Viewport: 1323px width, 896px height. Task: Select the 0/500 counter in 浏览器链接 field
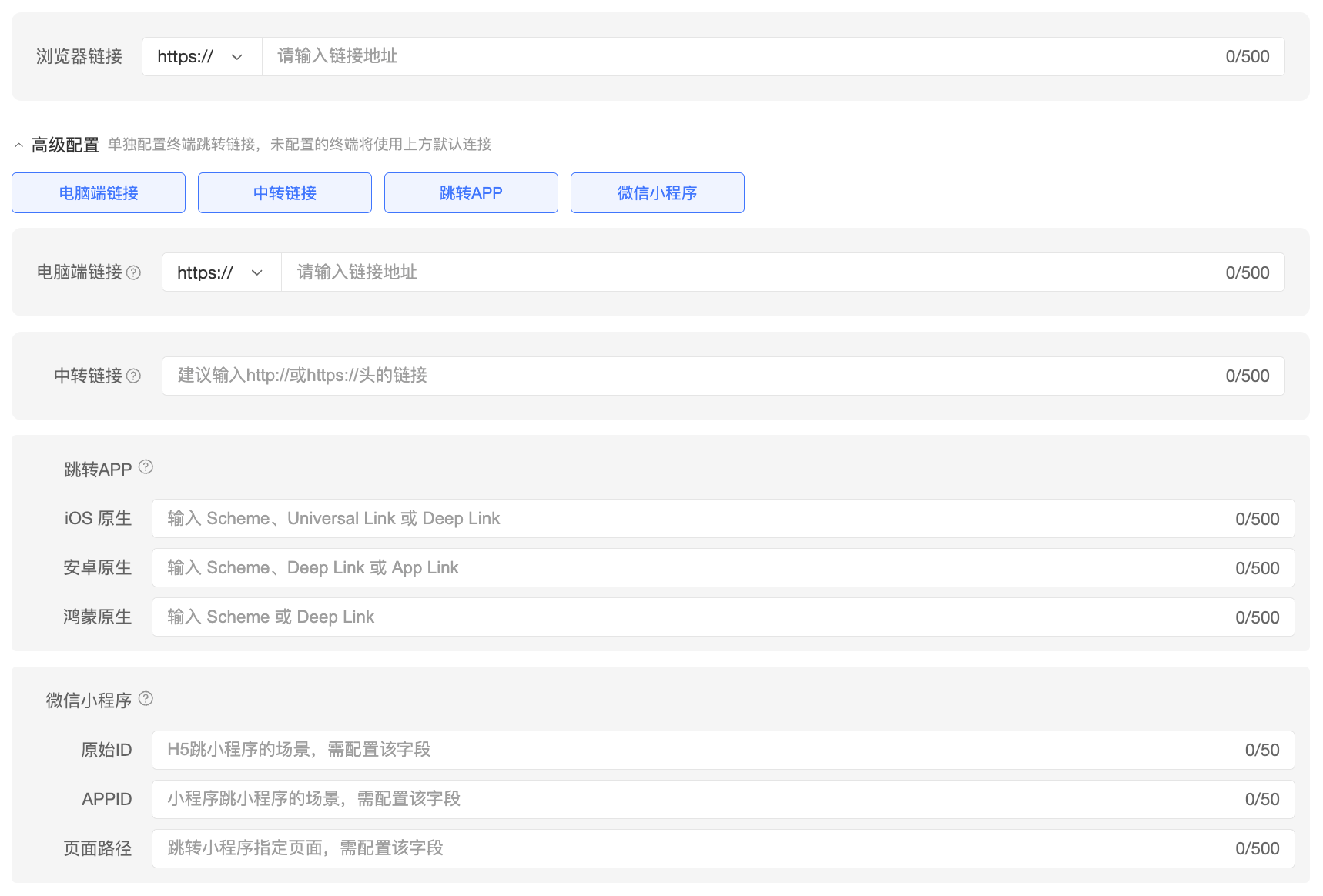click(x=1248, y=56)
